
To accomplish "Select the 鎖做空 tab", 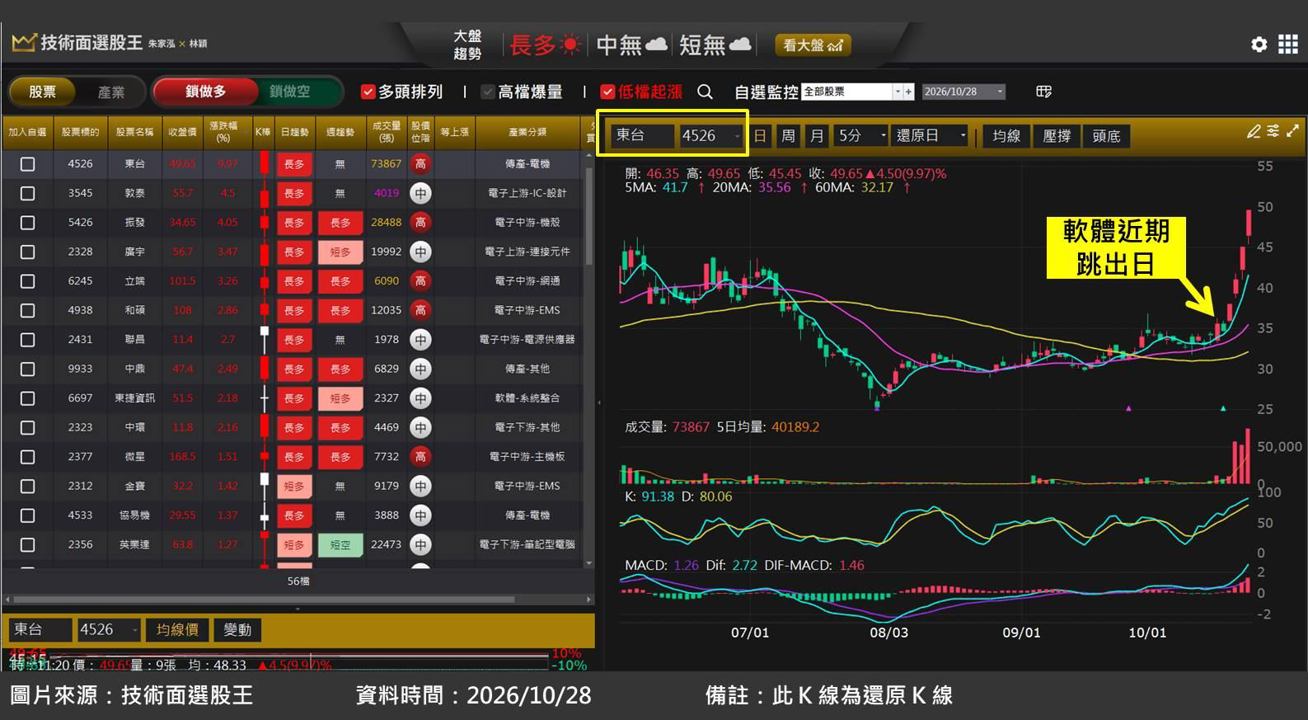I will [290, 91].
